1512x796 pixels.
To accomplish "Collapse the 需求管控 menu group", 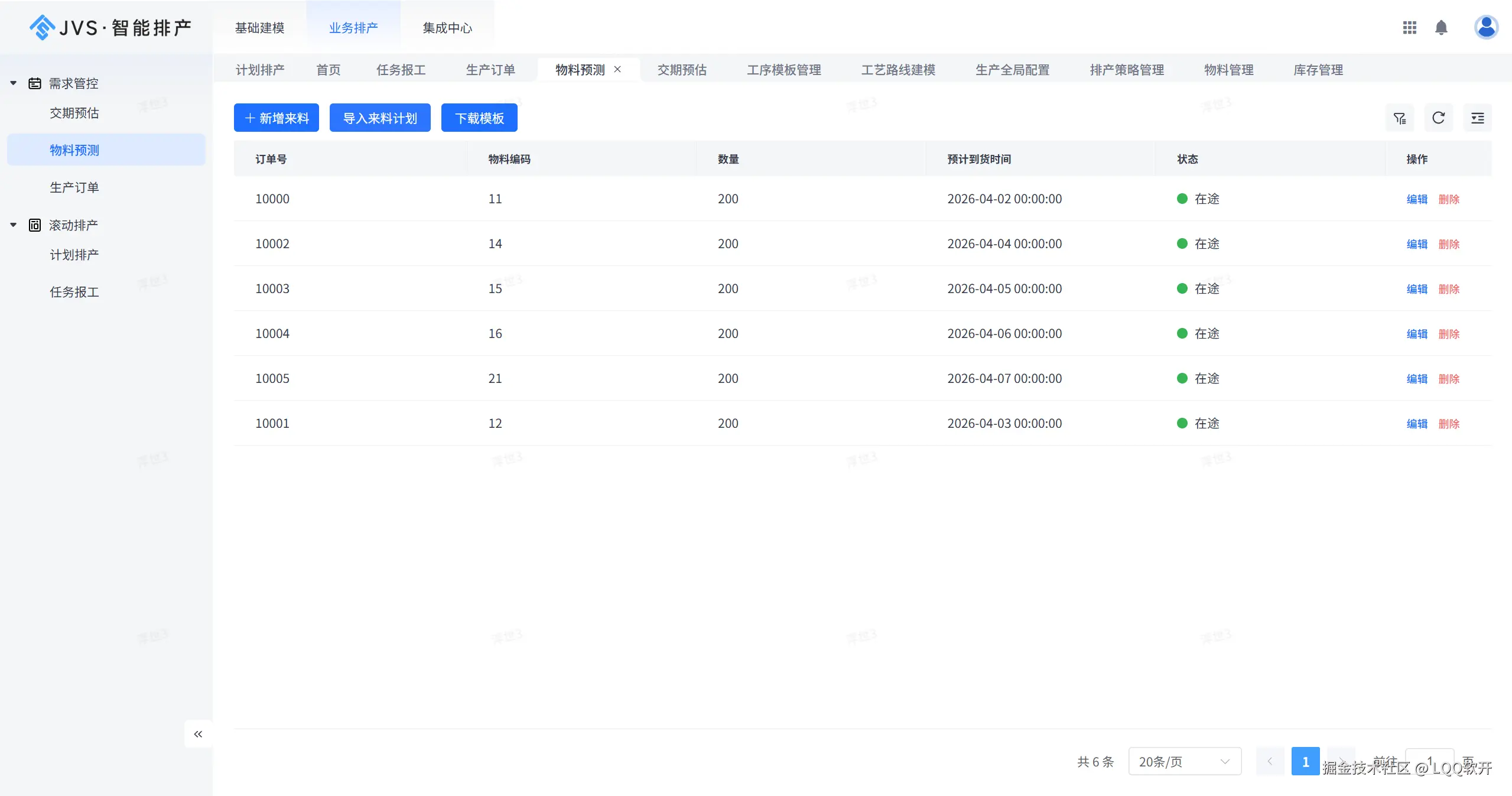I will click(14, 83).
